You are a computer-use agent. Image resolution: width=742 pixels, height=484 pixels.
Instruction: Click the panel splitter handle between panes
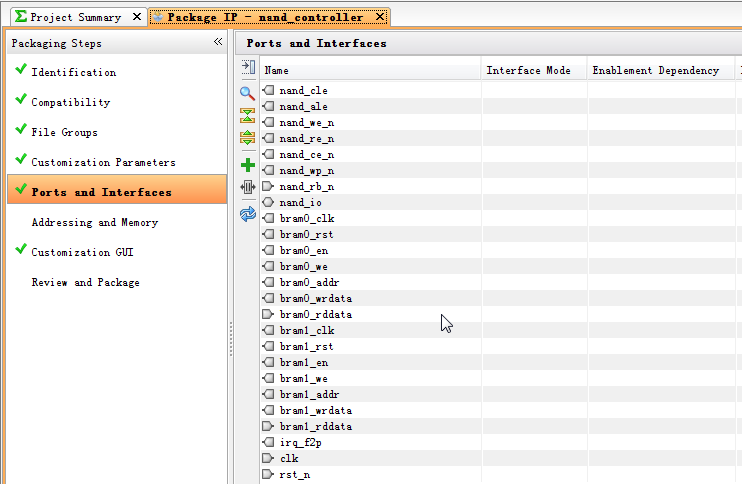(231, 339)
